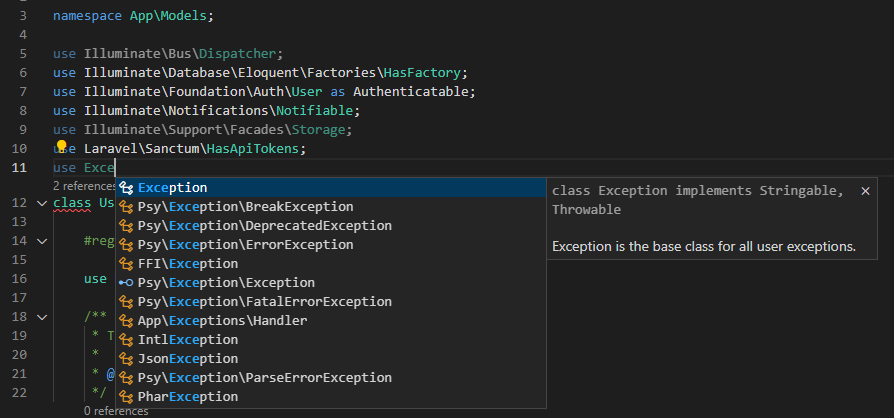This screenshot has height=418, width=894.
Task: Click the class icon beside FFI\Exception
Action: [x=126, y=264]
